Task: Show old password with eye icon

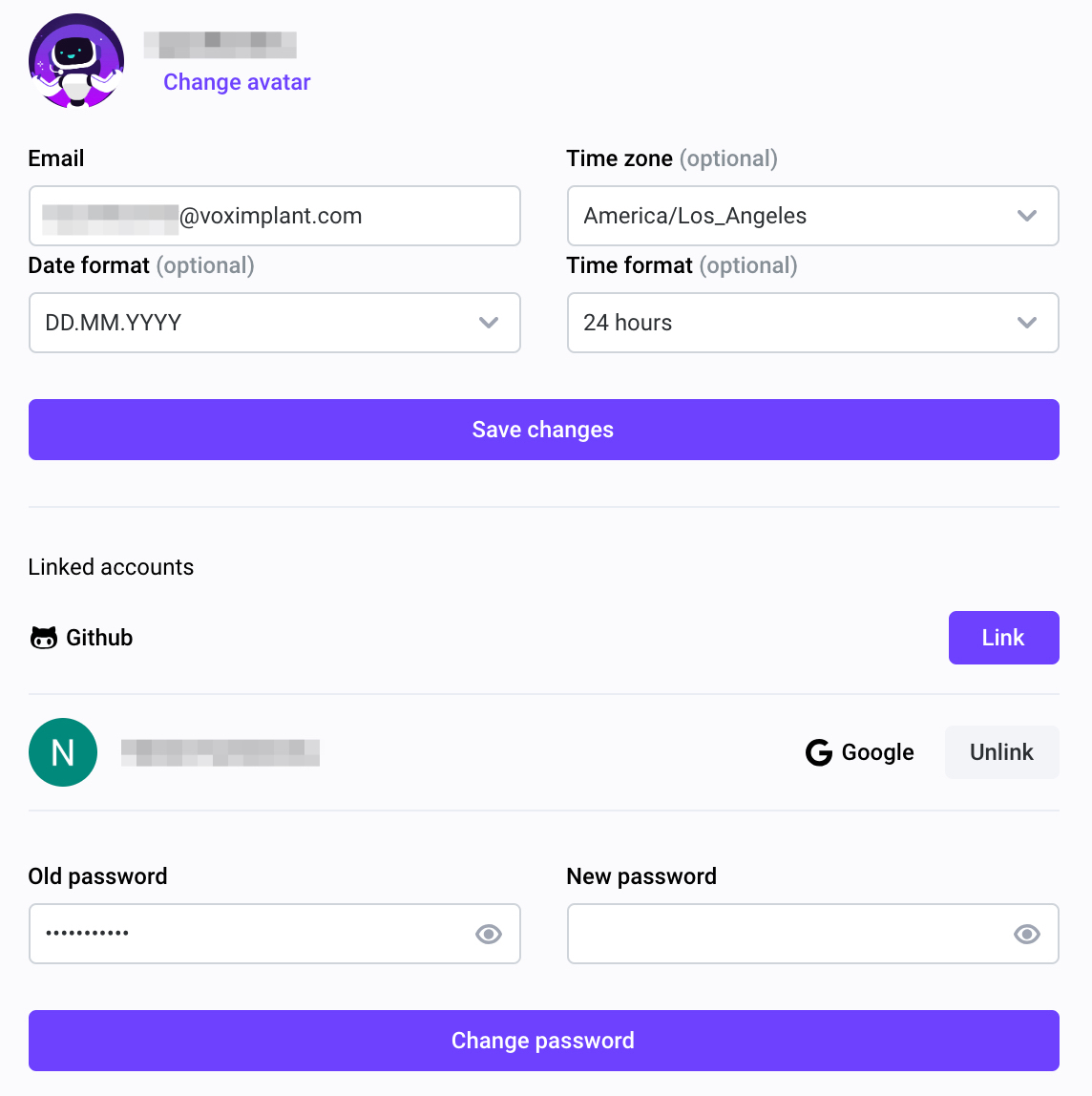Action: pos(489,934)
